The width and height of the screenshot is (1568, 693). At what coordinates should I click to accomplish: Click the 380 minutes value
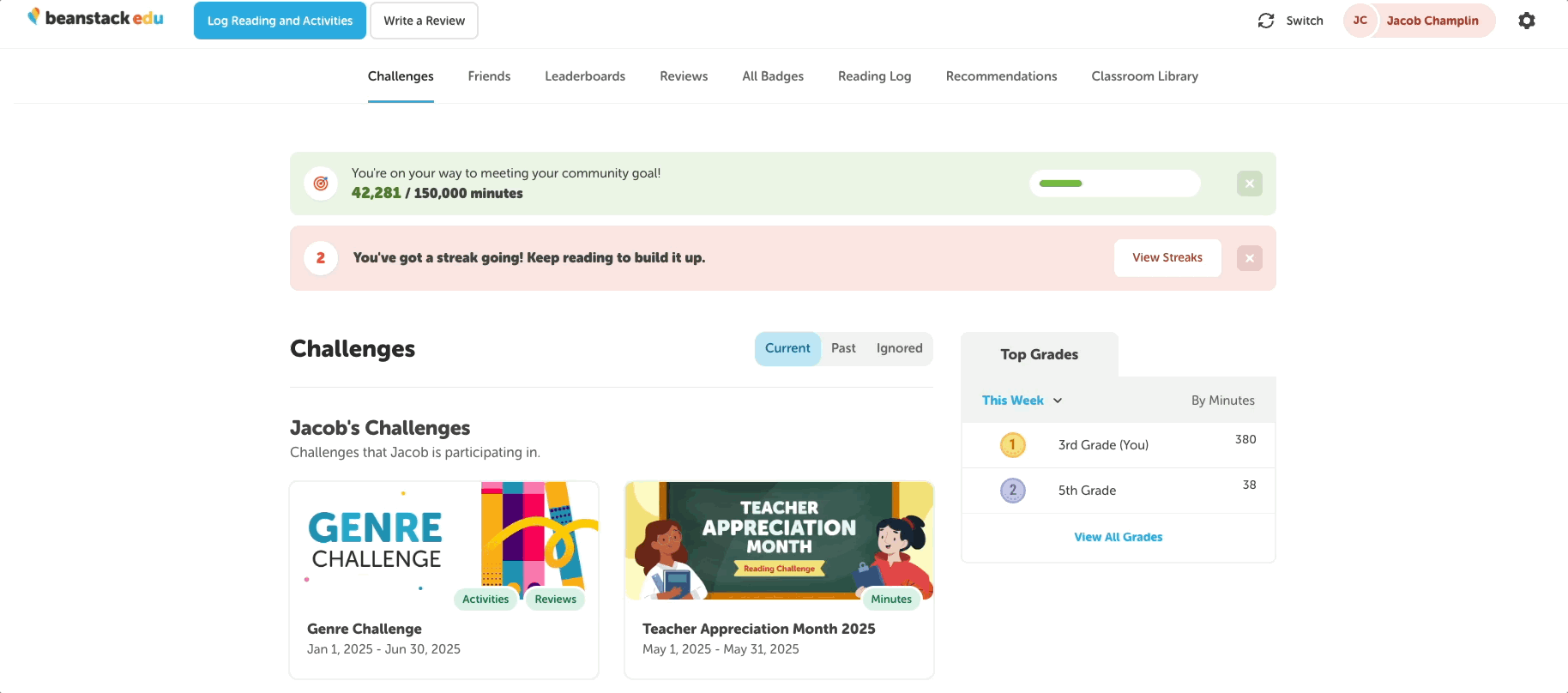(x=1245, y=439)
